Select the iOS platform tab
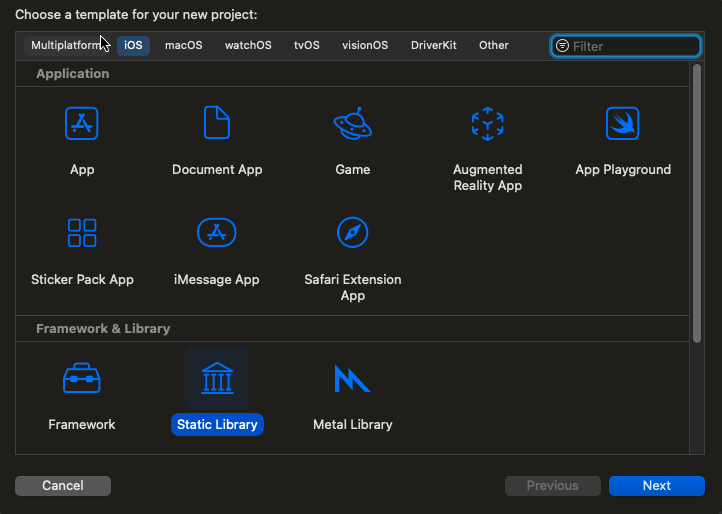Viewport: 722px width, 514px height. click(133, 46)
